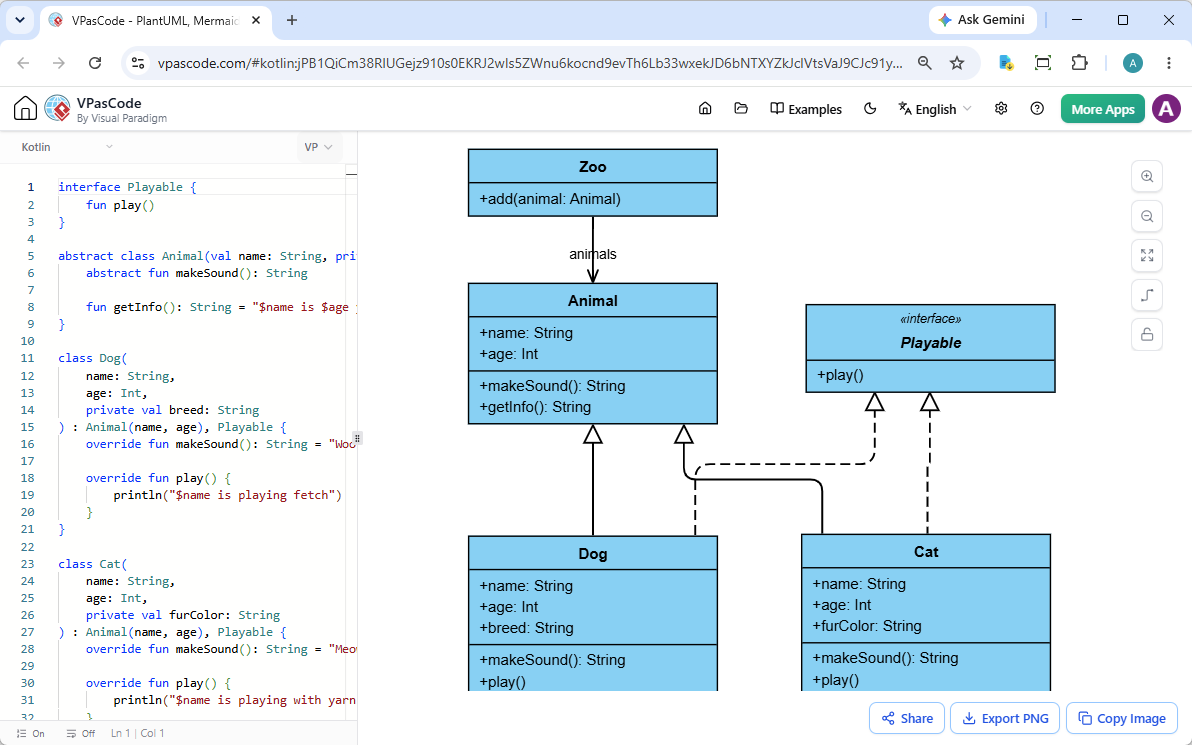The image size is (1192, 745).
Task: Select the VPasCode browser tab
Action: pyautogui.click(x=155, y=21)
